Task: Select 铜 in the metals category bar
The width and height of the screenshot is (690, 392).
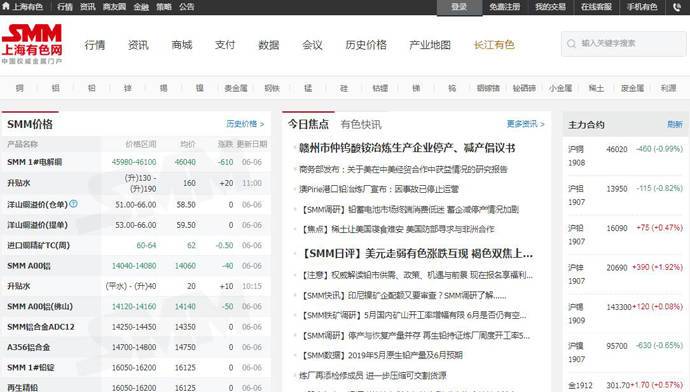Action: (x=19, y=88)
